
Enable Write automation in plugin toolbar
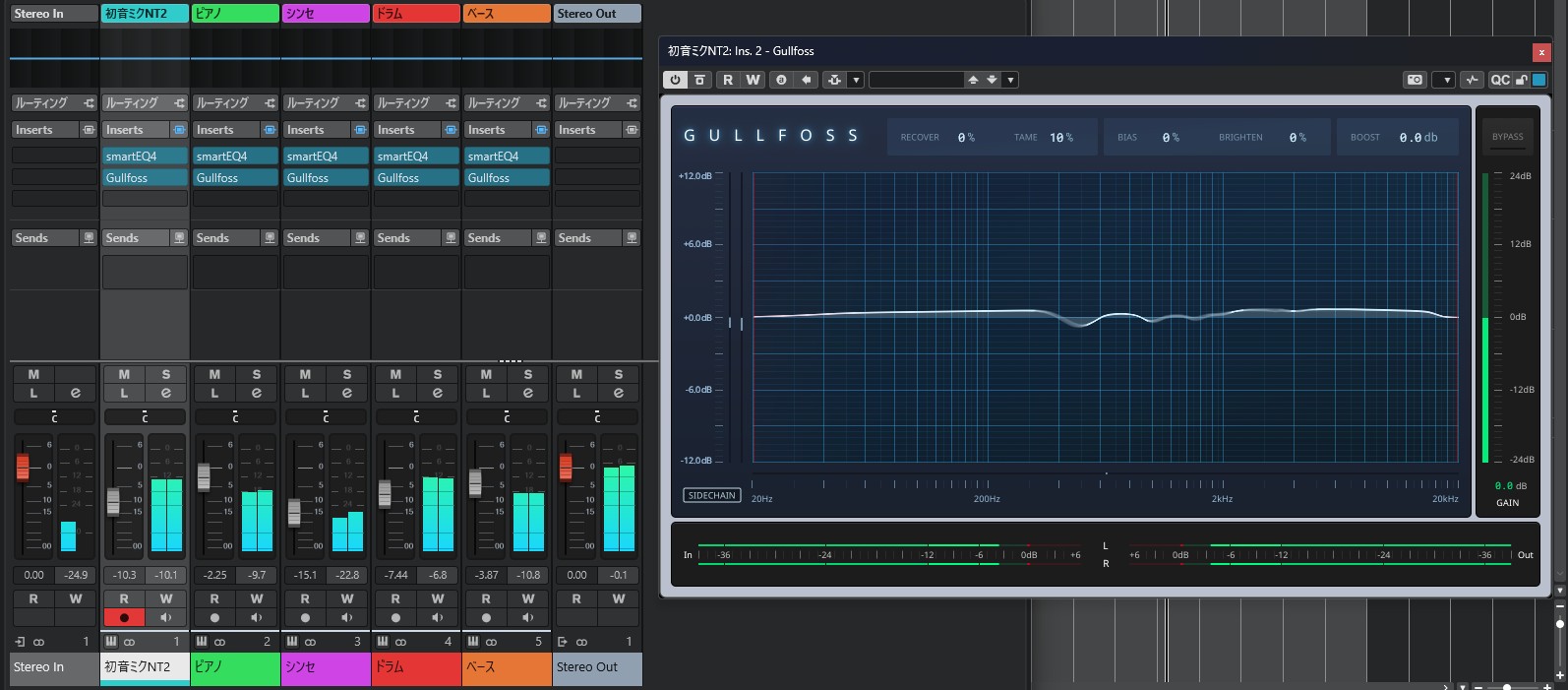click(x=753, y=80)
